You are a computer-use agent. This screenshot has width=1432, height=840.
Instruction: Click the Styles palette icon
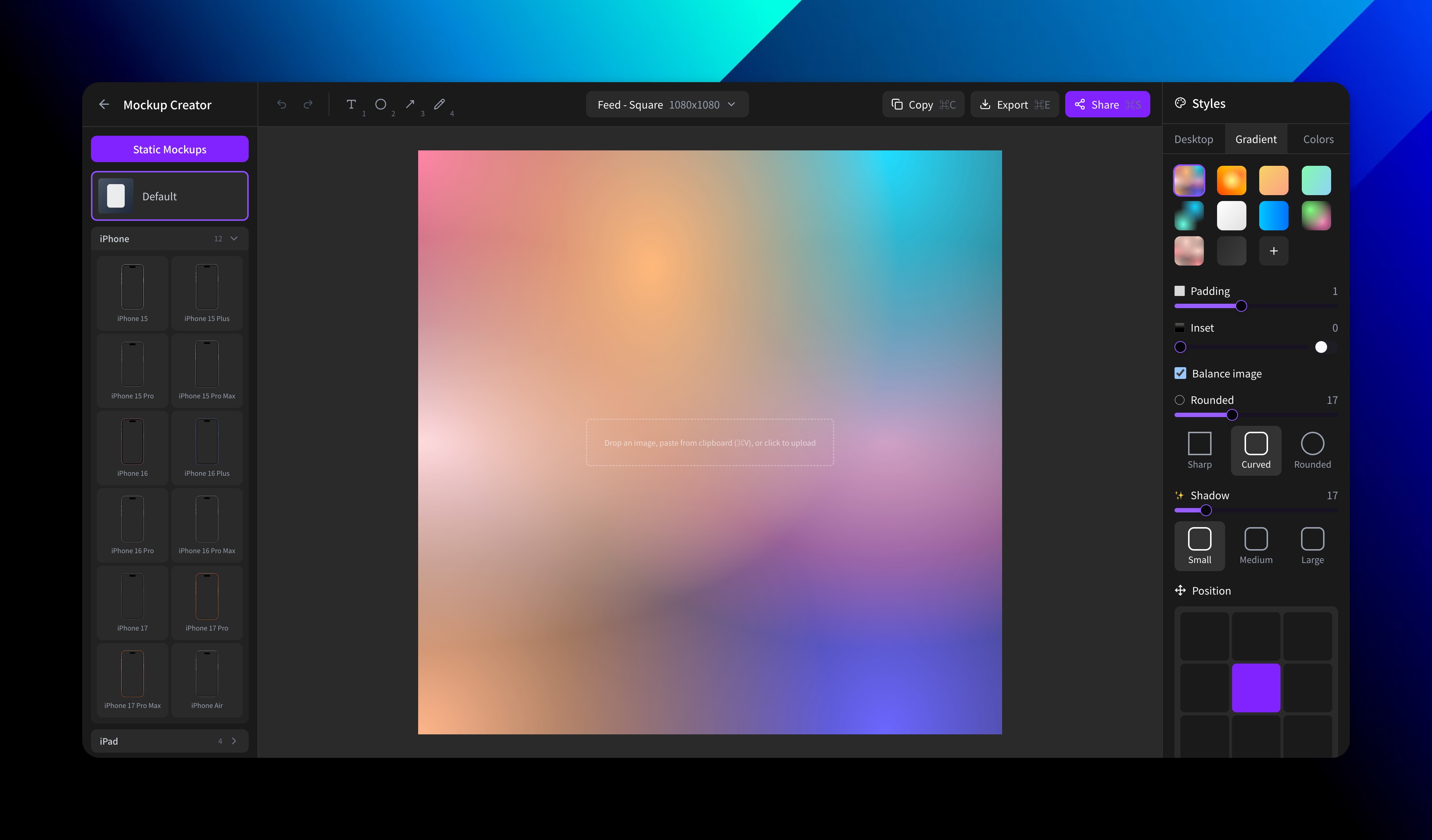tap(1180, 103)
